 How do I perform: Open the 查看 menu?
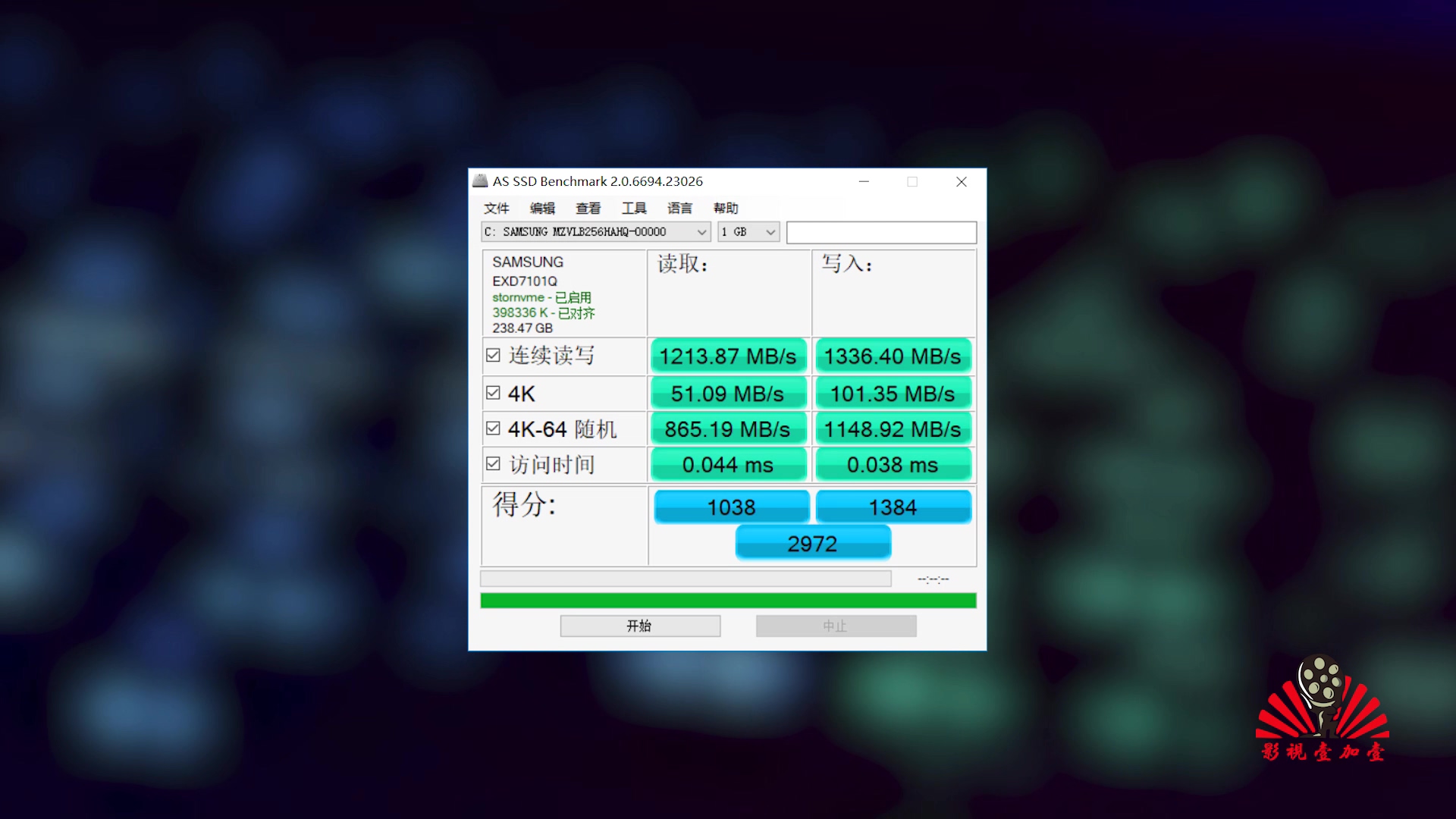[x=588, y=209]
